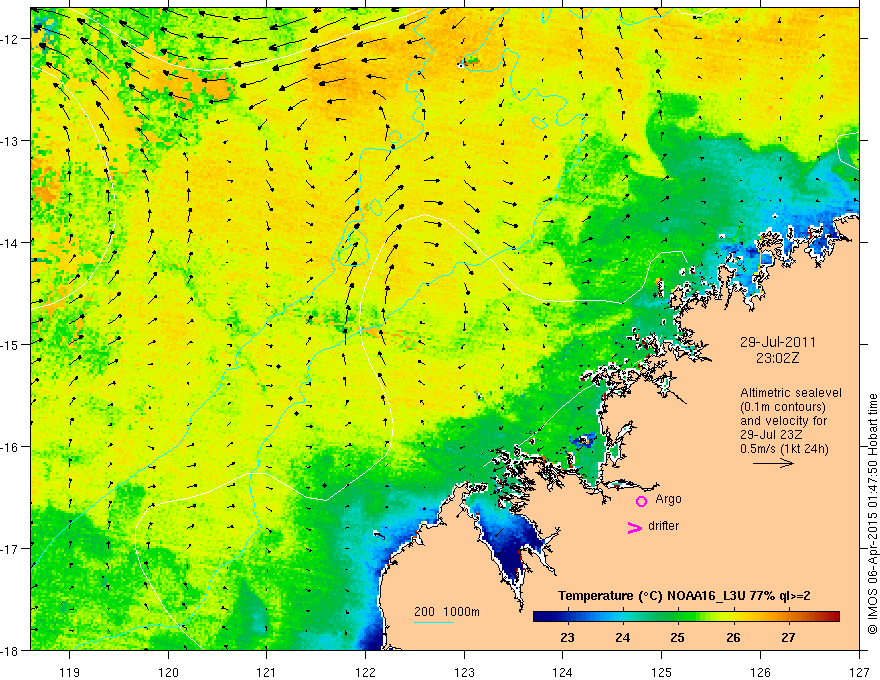Screen dimensions: 880x680
Task: Click 'Temperature (°C) NOAA16_L3U 77% ql>=2' title
Action: [x=684, y=596]
